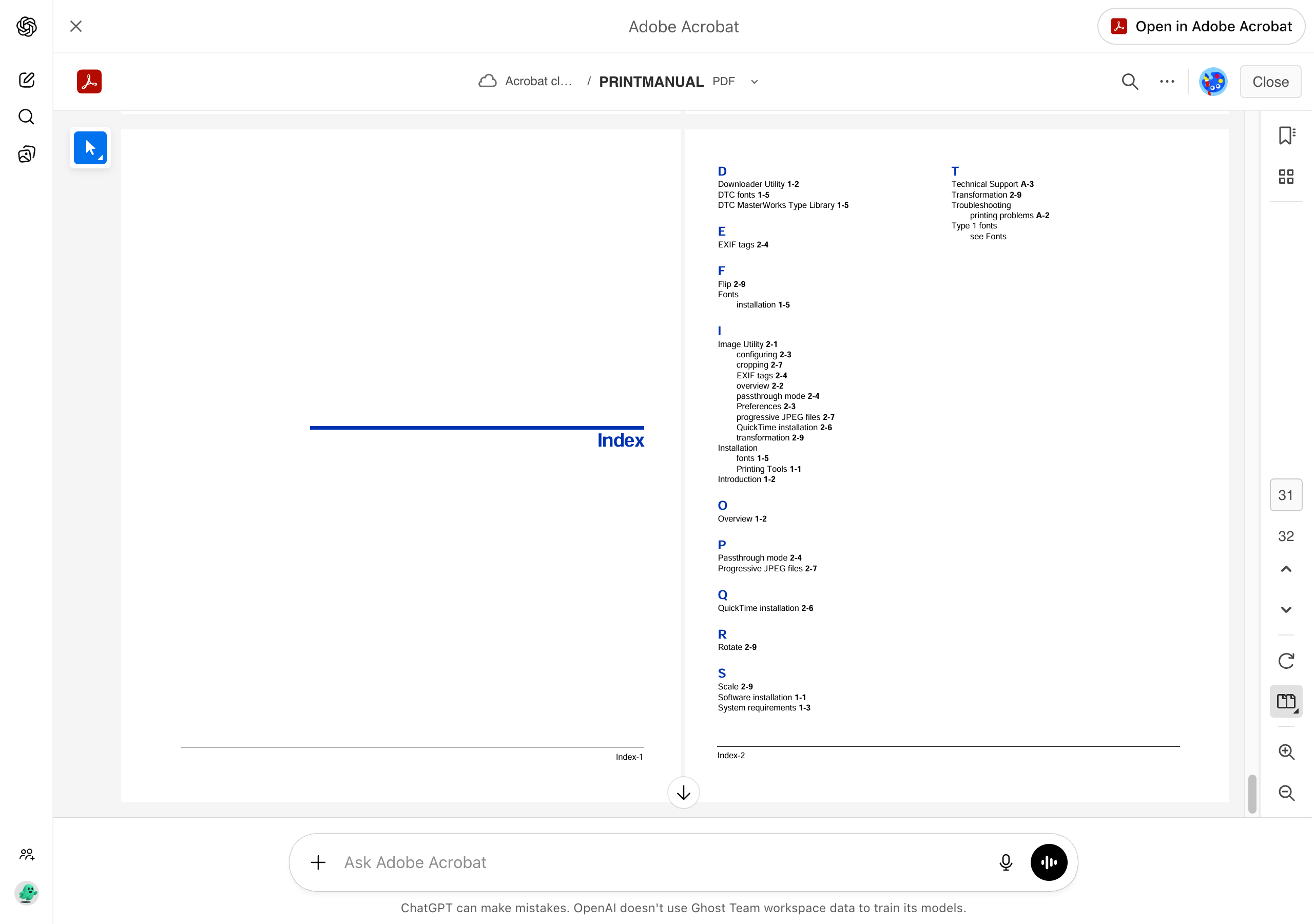Viewport: 1314px width, 924px height.
Task: Toggle the two-page view mode
Action: click(x=1285, y=701)
